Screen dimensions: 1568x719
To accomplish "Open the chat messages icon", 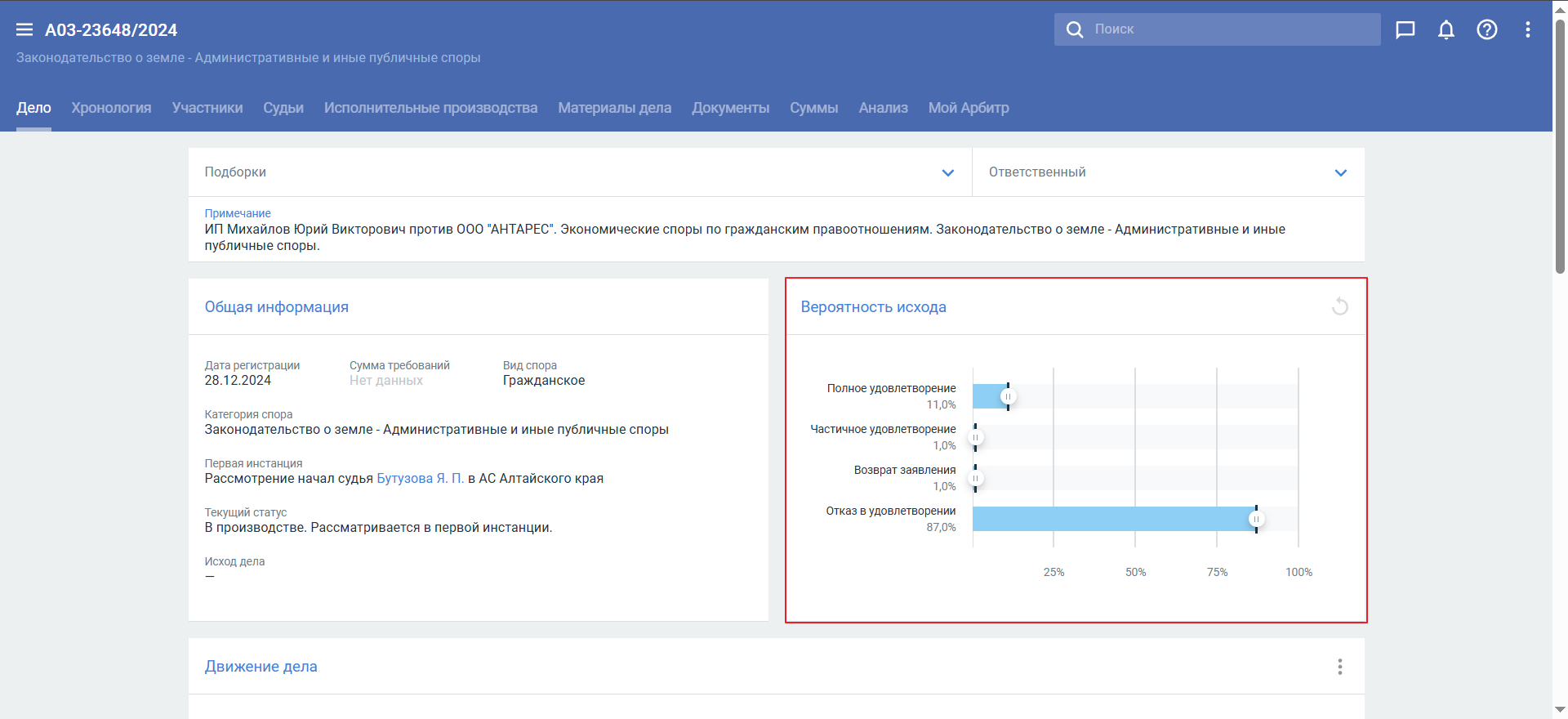I will 1405,30.
